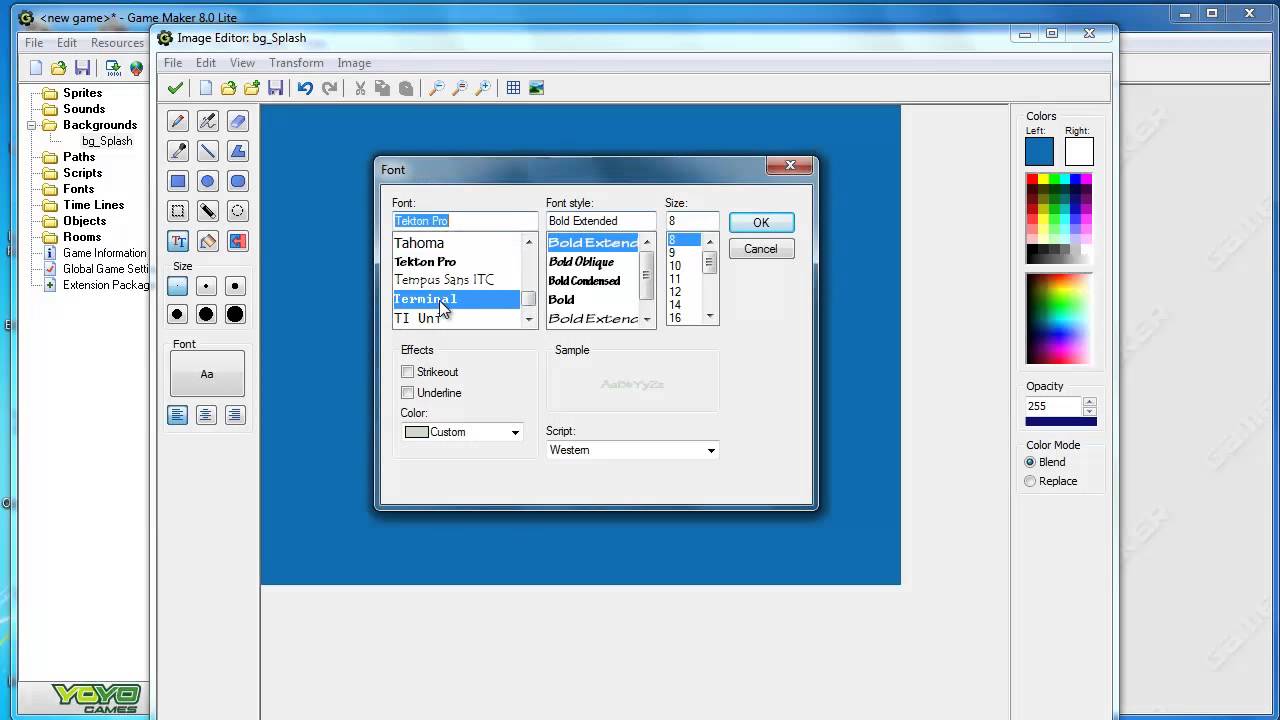Viewport: 1280px width, 720px height.
Task: Select the Replace color mode
Action: tap(1030, 481)
